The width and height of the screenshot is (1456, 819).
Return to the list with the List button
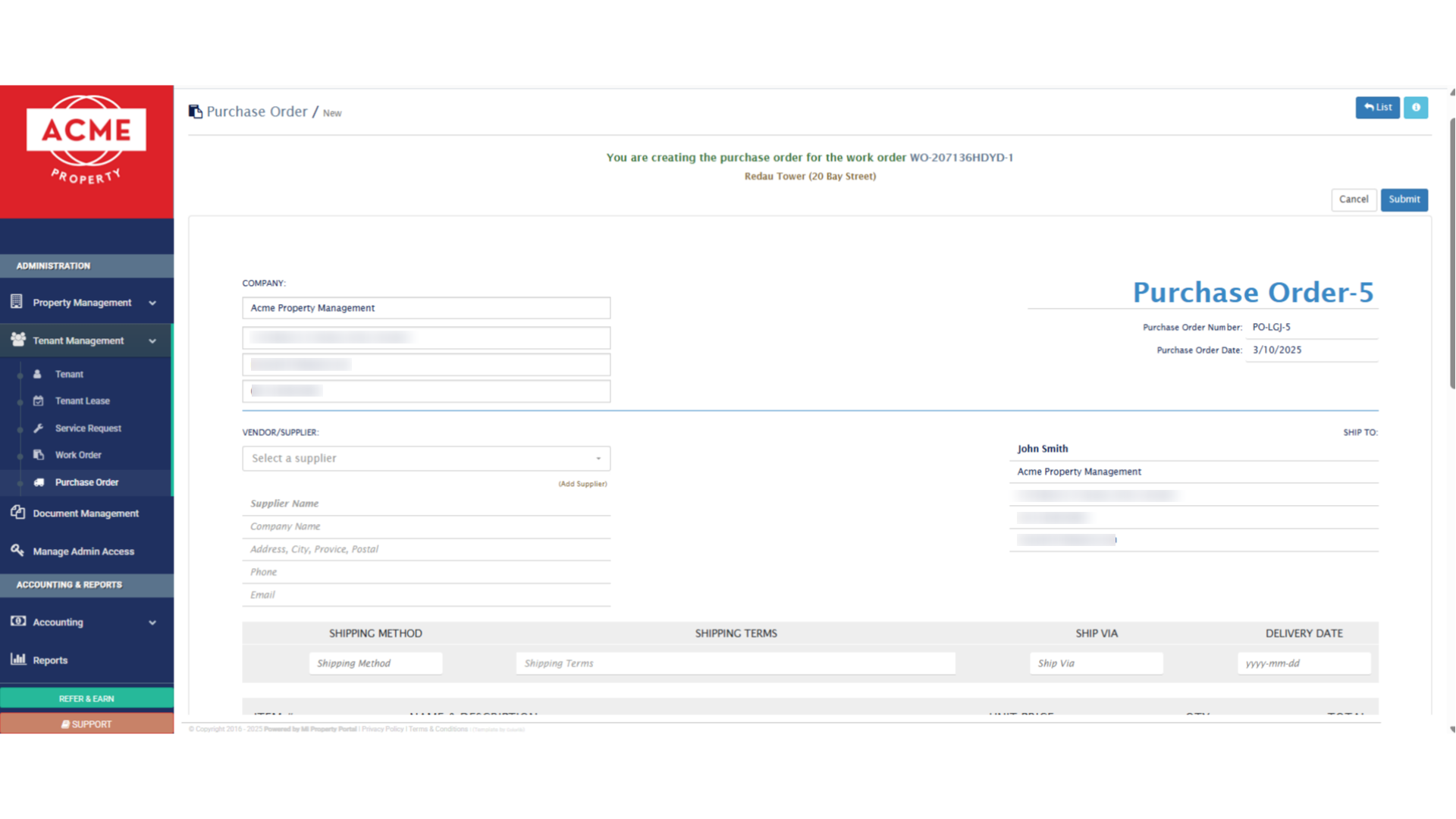pyautogui.click(x=1378, y=107)
